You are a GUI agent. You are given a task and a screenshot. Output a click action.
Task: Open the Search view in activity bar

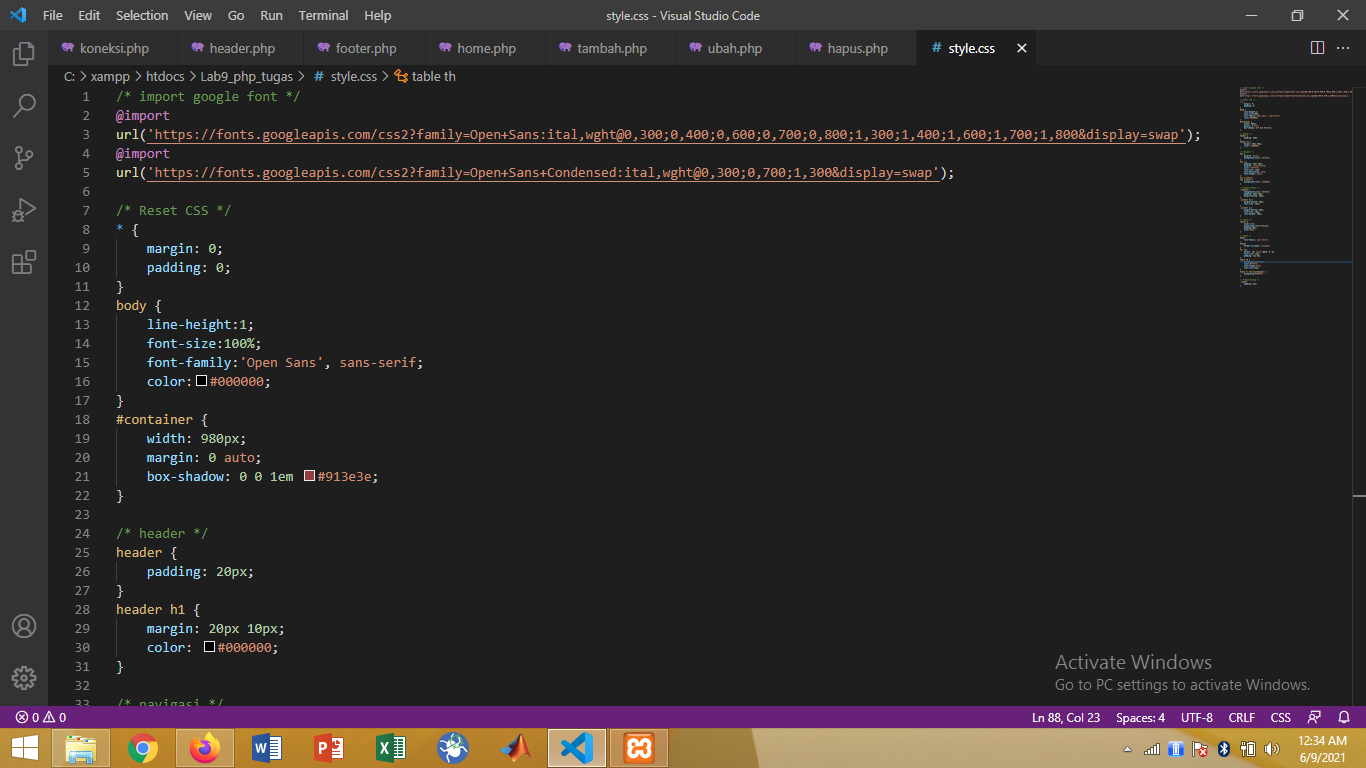(23, 105)
